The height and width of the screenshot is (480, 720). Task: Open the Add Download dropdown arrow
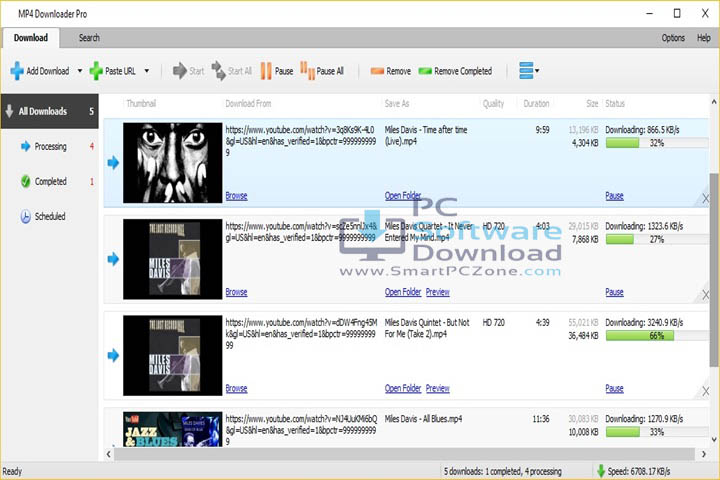[80, 71]
